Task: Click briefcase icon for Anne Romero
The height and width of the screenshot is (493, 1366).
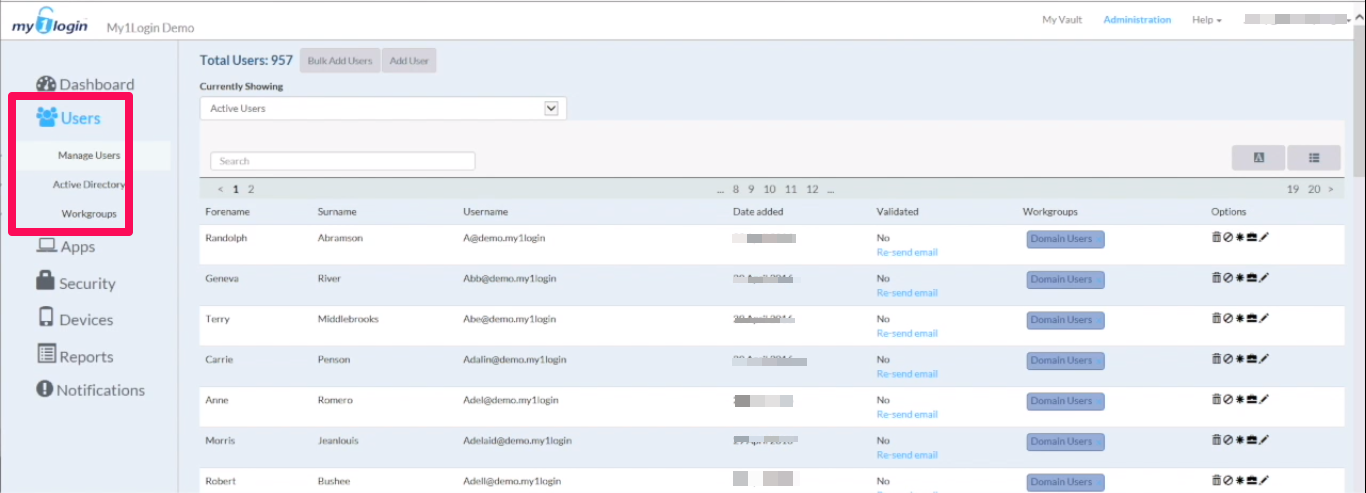Action: pos(1252,399)
